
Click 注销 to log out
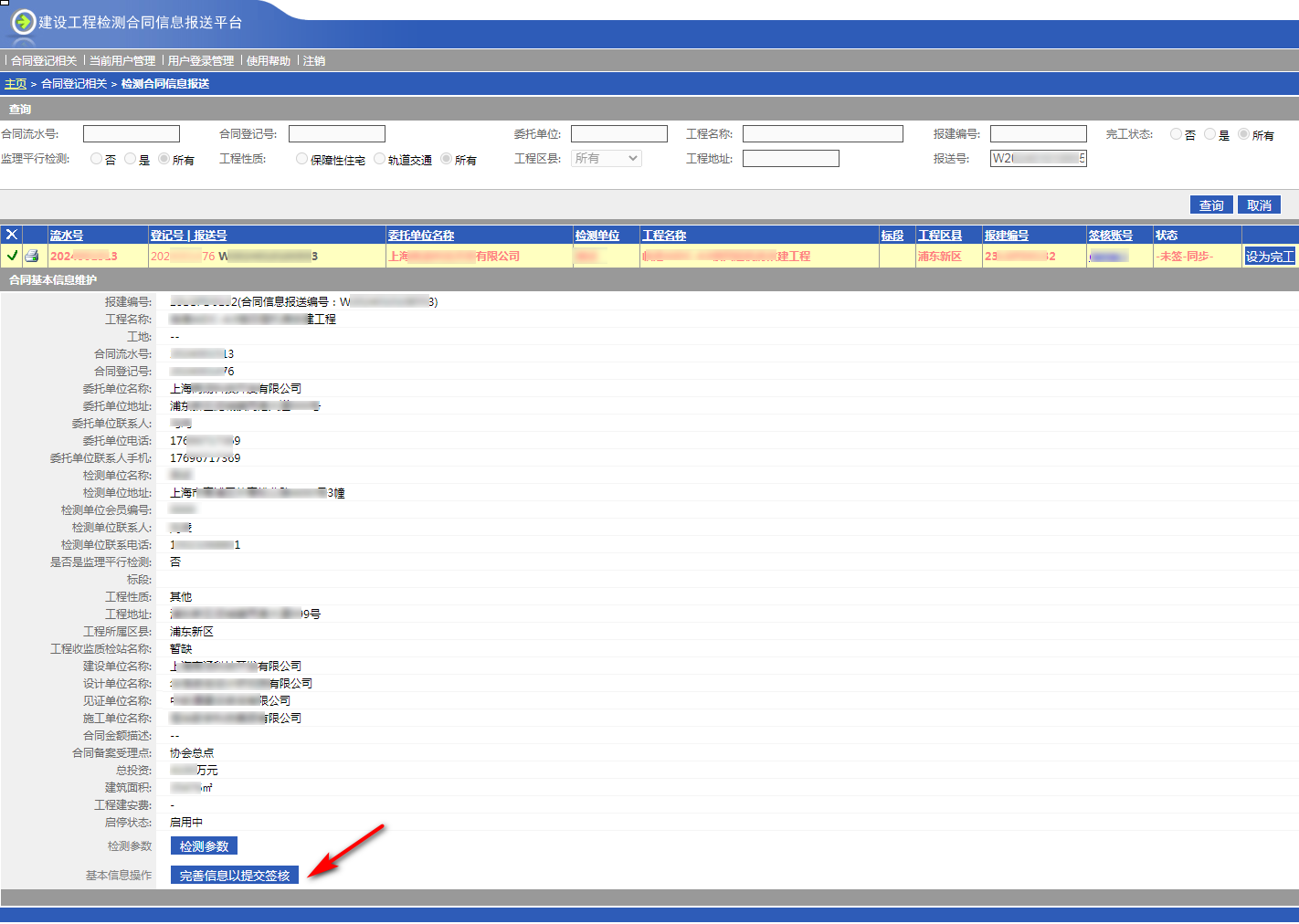pyautogui.click(x=314, y=60)
